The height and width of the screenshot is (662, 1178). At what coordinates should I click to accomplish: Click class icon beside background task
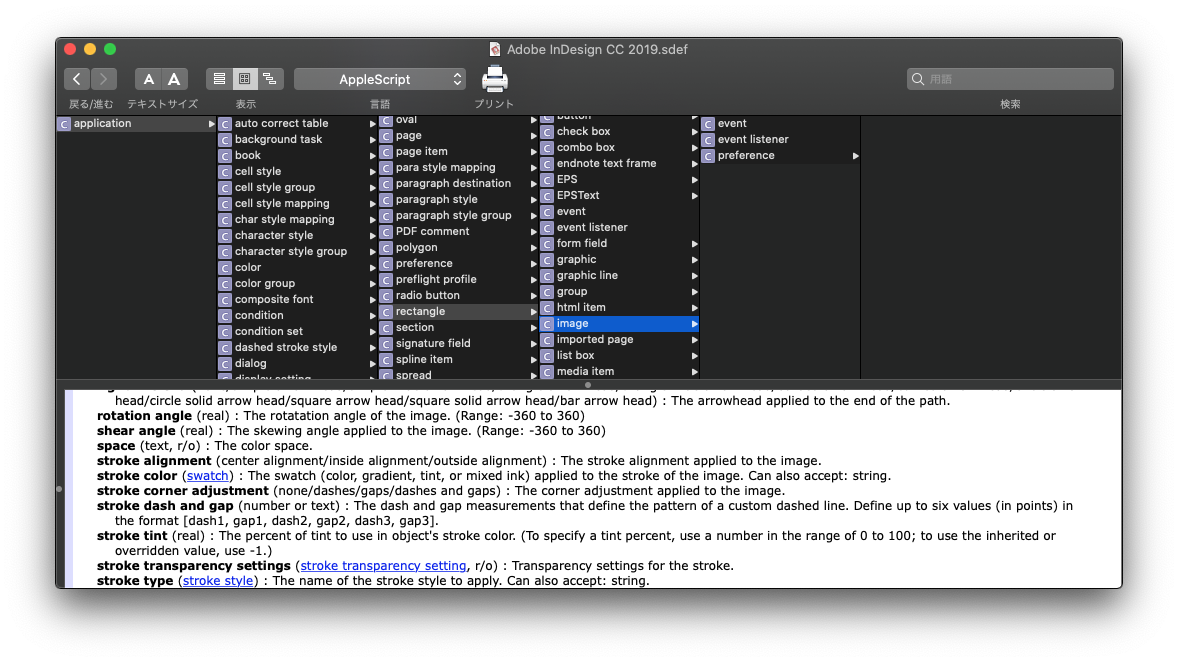225,140
